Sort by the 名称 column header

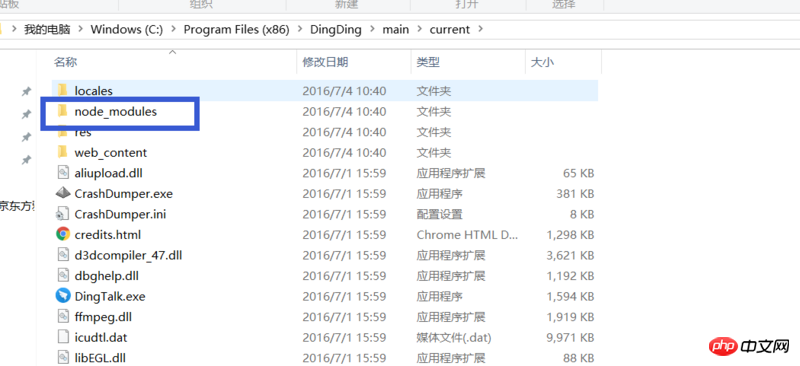click(x=65, y=62)
